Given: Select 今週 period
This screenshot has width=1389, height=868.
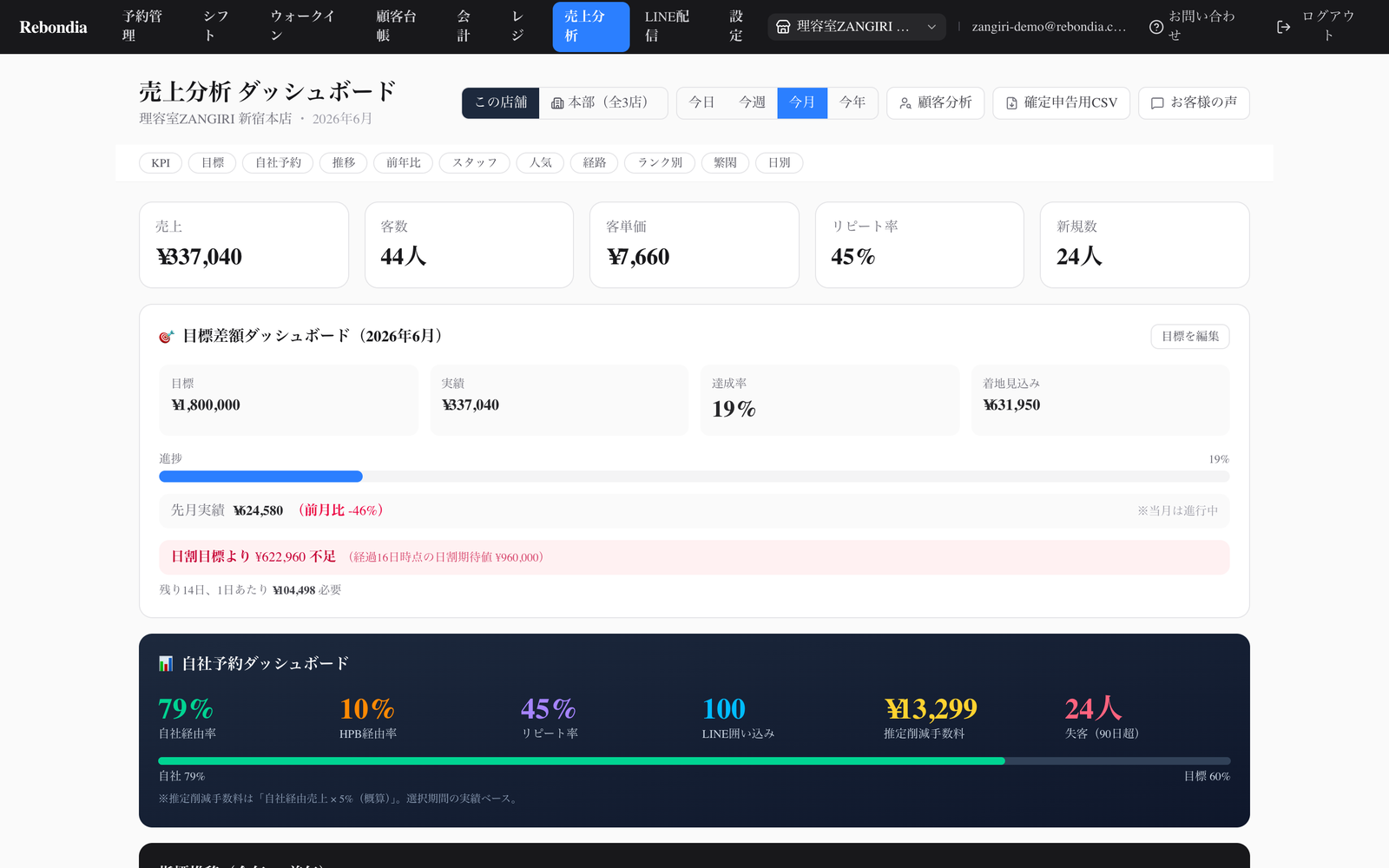Looking at the screenshot, I should click(x=752, y=102).
